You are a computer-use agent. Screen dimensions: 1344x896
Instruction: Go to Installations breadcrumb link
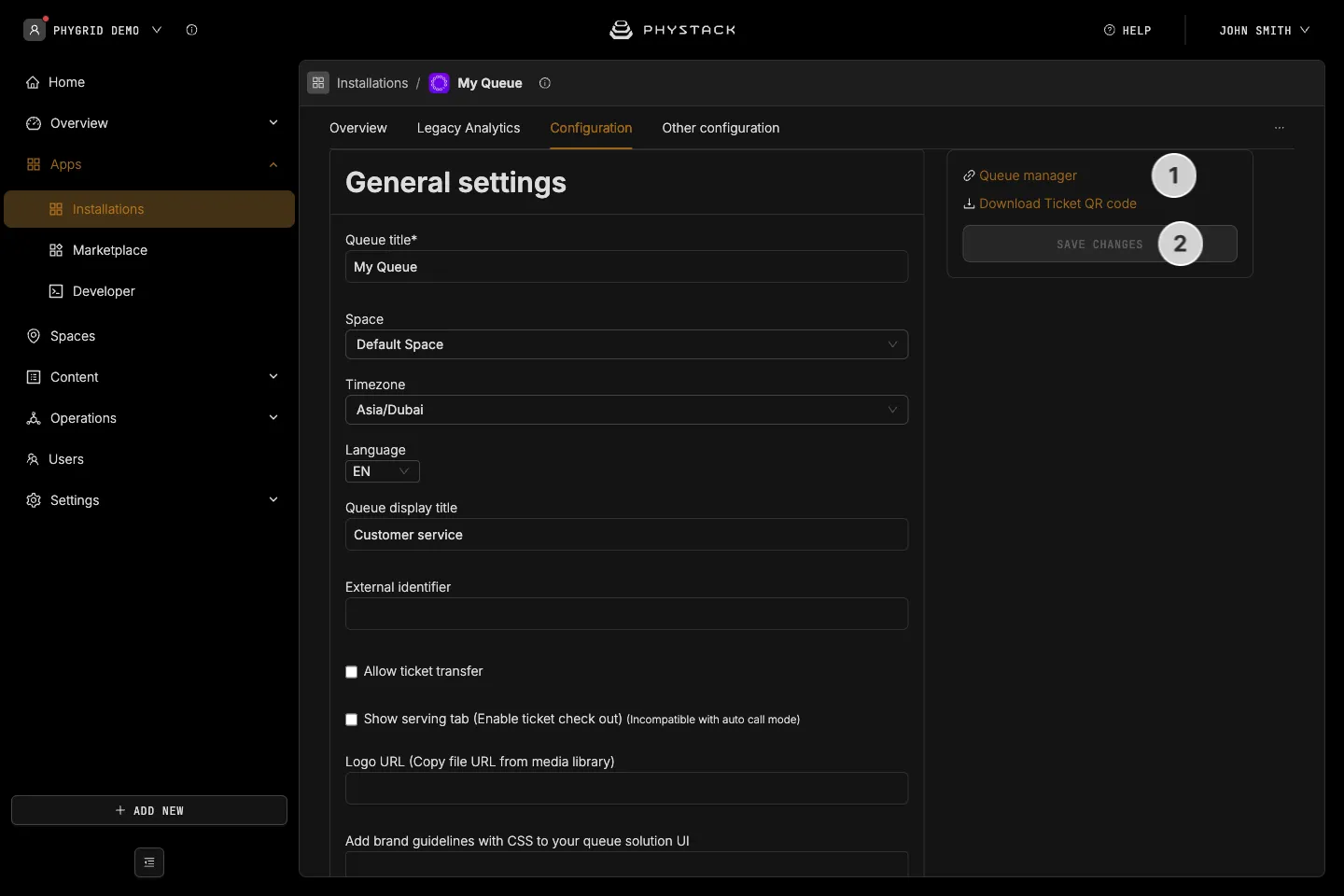point(372,83)
